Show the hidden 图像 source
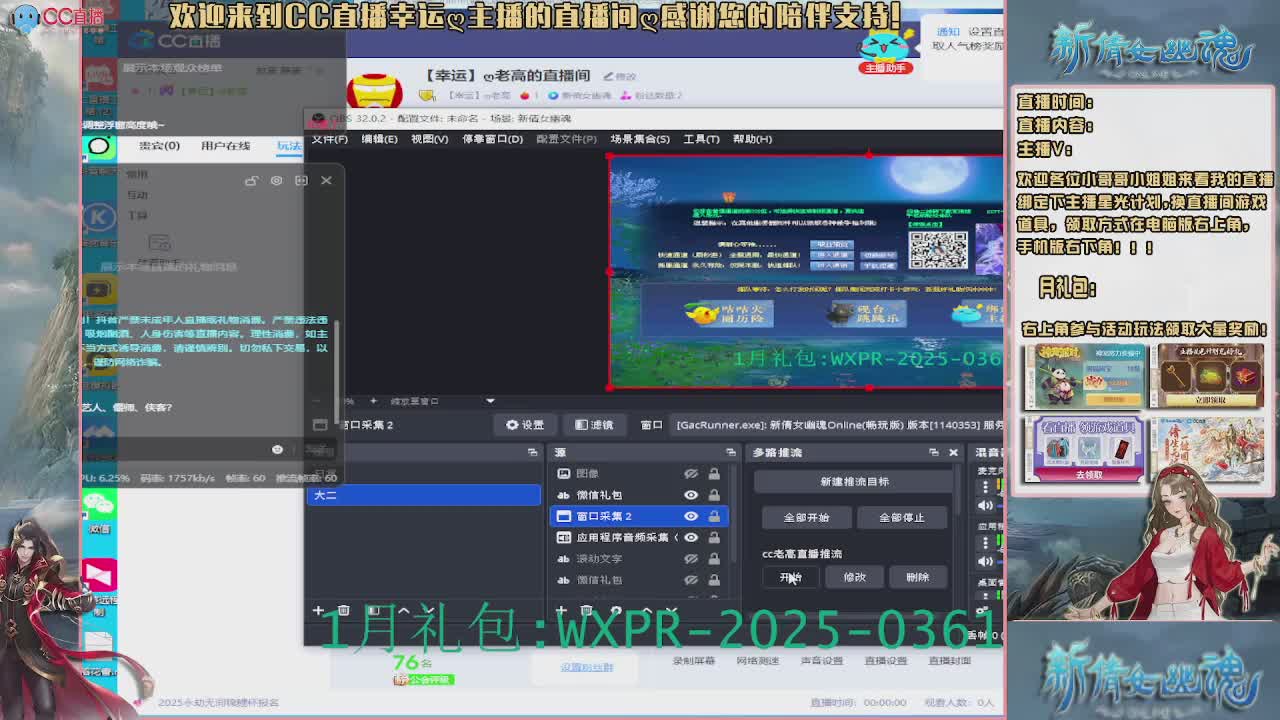 click(691, 473)
